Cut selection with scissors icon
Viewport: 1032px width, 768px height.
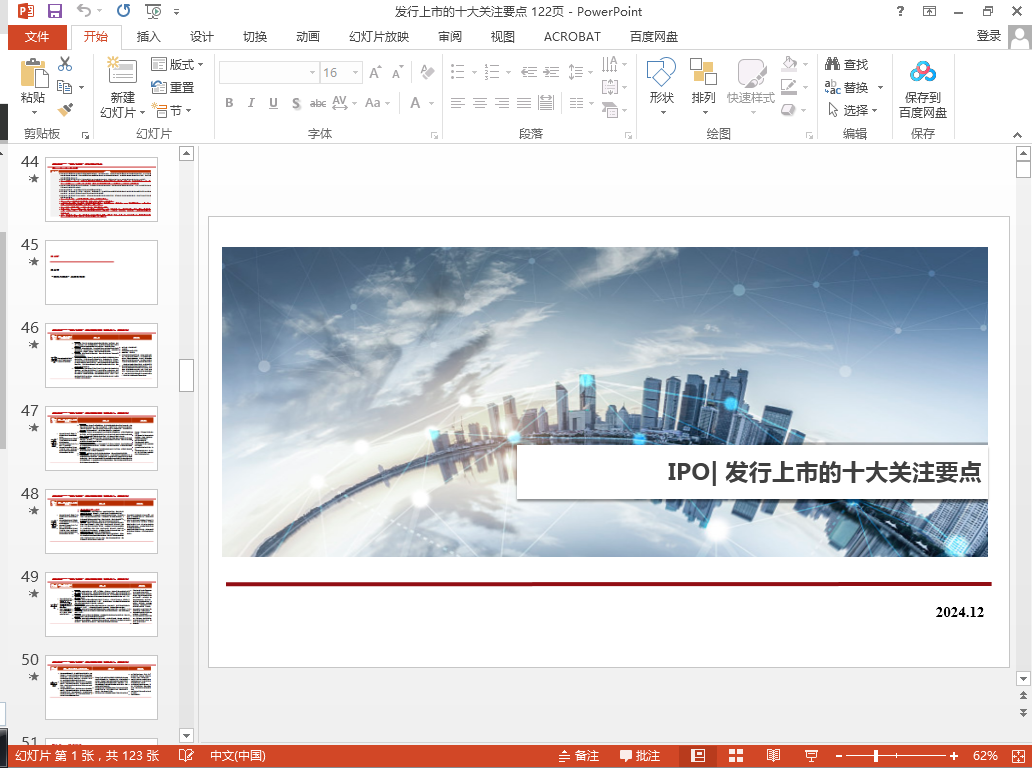65,64
